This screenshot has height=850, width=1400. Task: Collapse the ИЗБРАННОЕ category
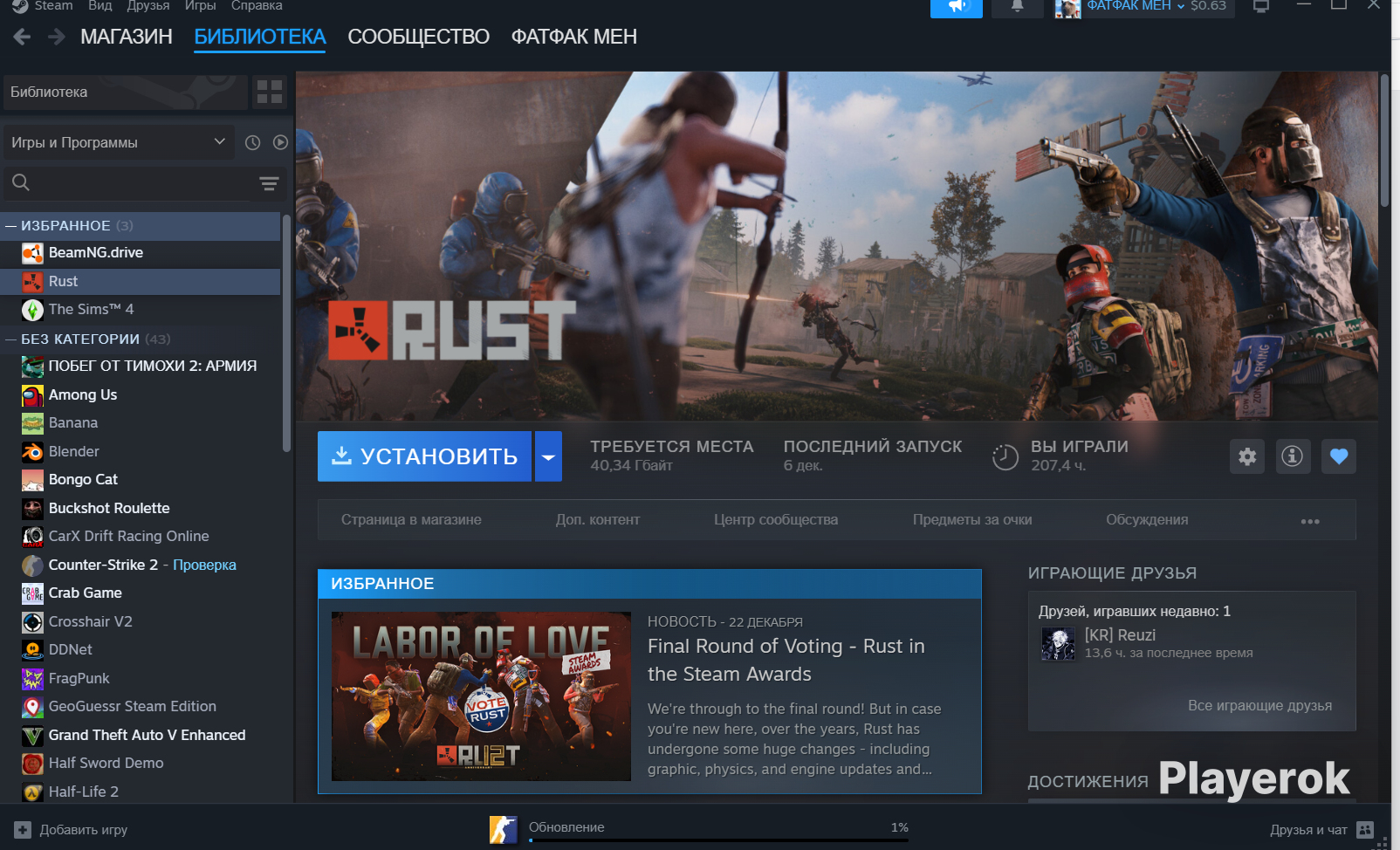(11, 226)
